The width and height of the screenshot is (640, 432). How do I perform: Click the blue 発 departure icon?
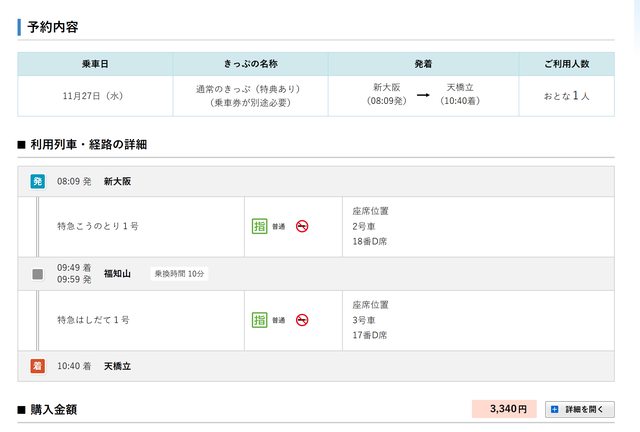(38, 181)
